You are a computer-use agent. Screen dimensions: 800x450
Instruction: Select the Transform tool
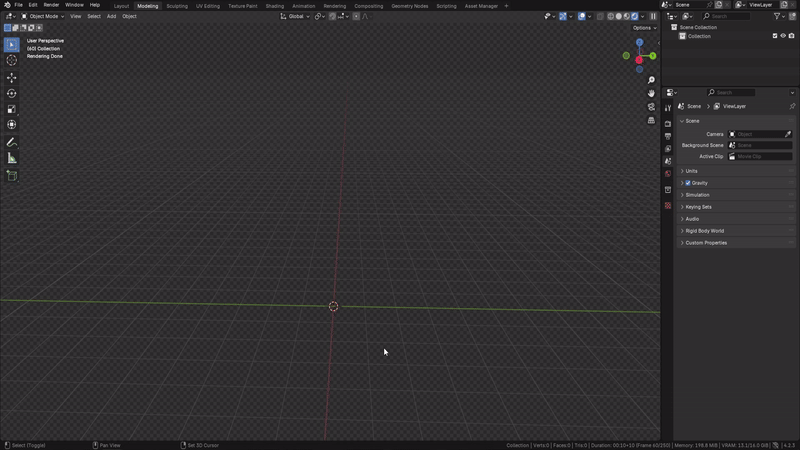point(12,124)
